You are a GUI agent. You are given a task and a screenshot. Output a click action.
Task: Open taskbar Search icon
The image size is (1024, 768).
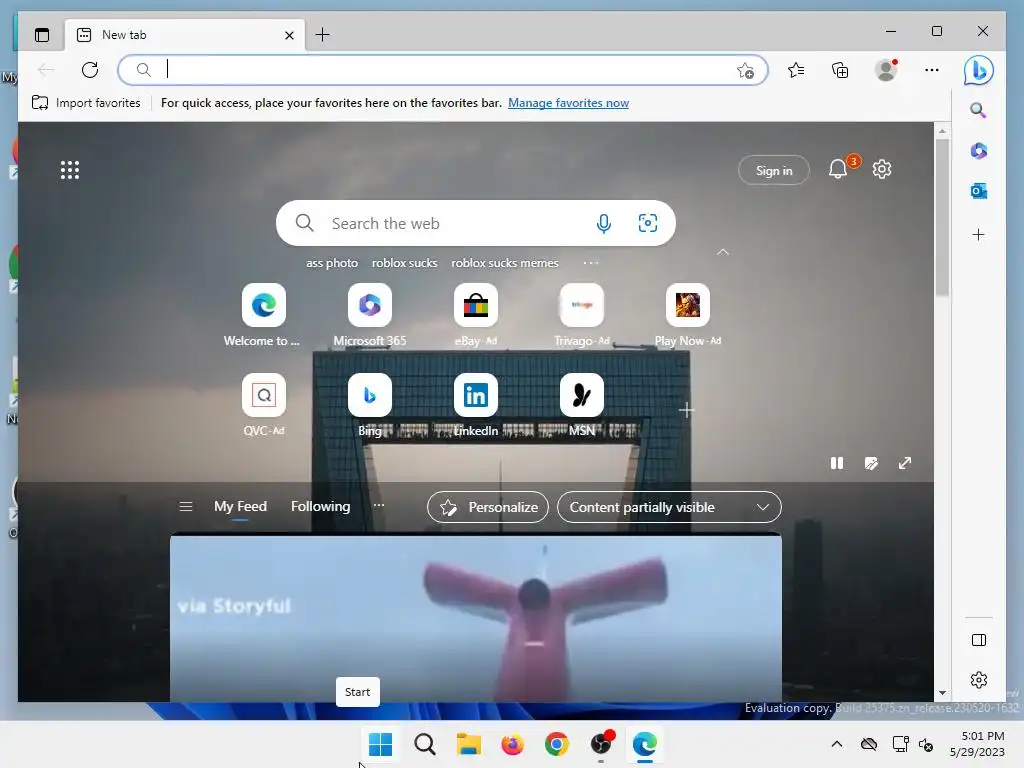[x=424, y=744]
